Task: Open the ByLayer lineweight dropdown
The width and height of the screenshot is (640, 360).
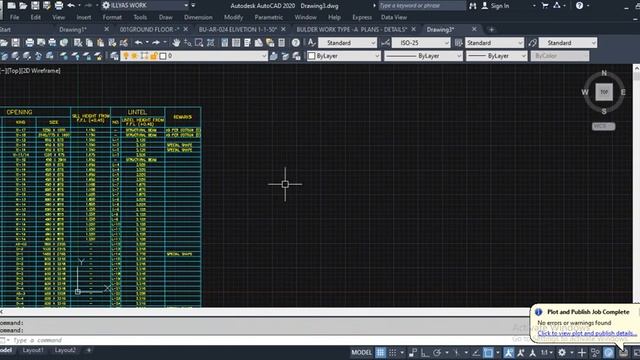Action: (x=497, y=56)
